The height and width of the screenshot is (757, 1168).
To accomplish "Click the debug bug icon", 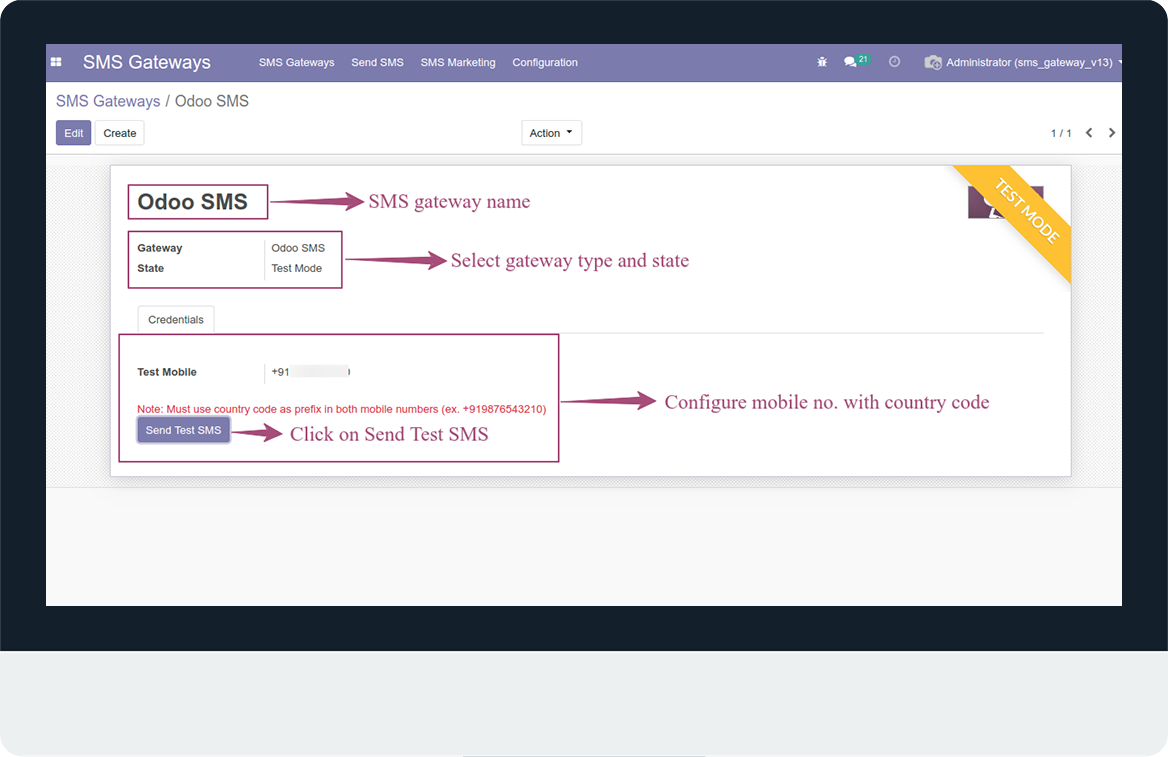I will pos(822,63).
